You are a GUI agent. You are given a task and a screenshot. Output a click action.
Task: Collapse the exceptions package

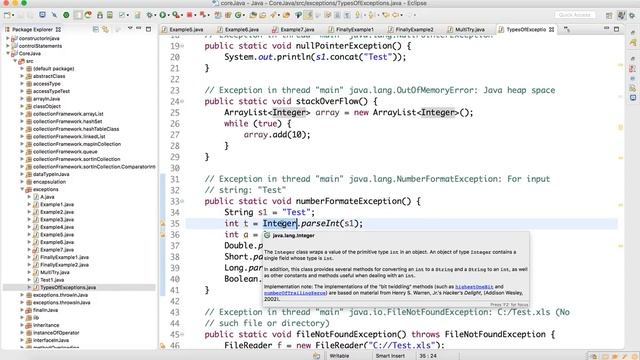click(22, 189)
